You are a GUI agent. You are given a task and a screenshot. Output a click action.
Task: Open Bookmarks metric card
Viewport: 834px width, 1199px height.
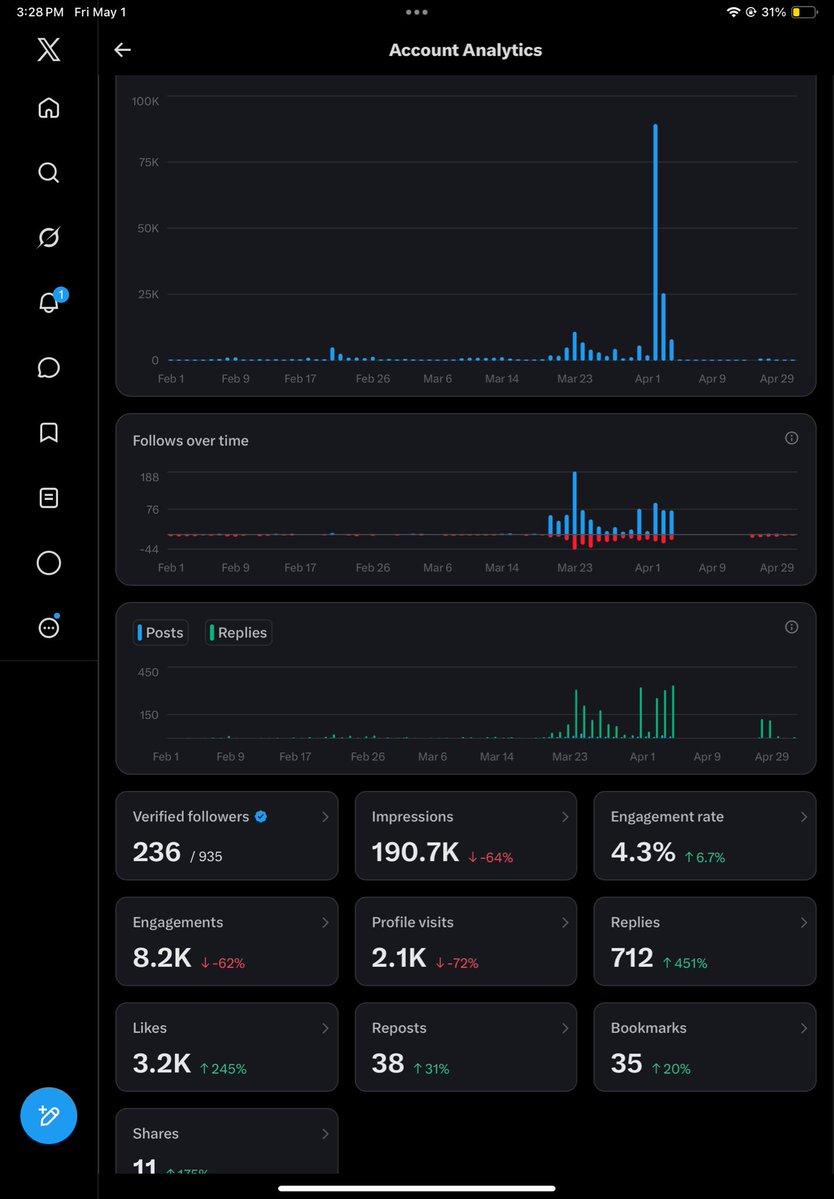705,1047
